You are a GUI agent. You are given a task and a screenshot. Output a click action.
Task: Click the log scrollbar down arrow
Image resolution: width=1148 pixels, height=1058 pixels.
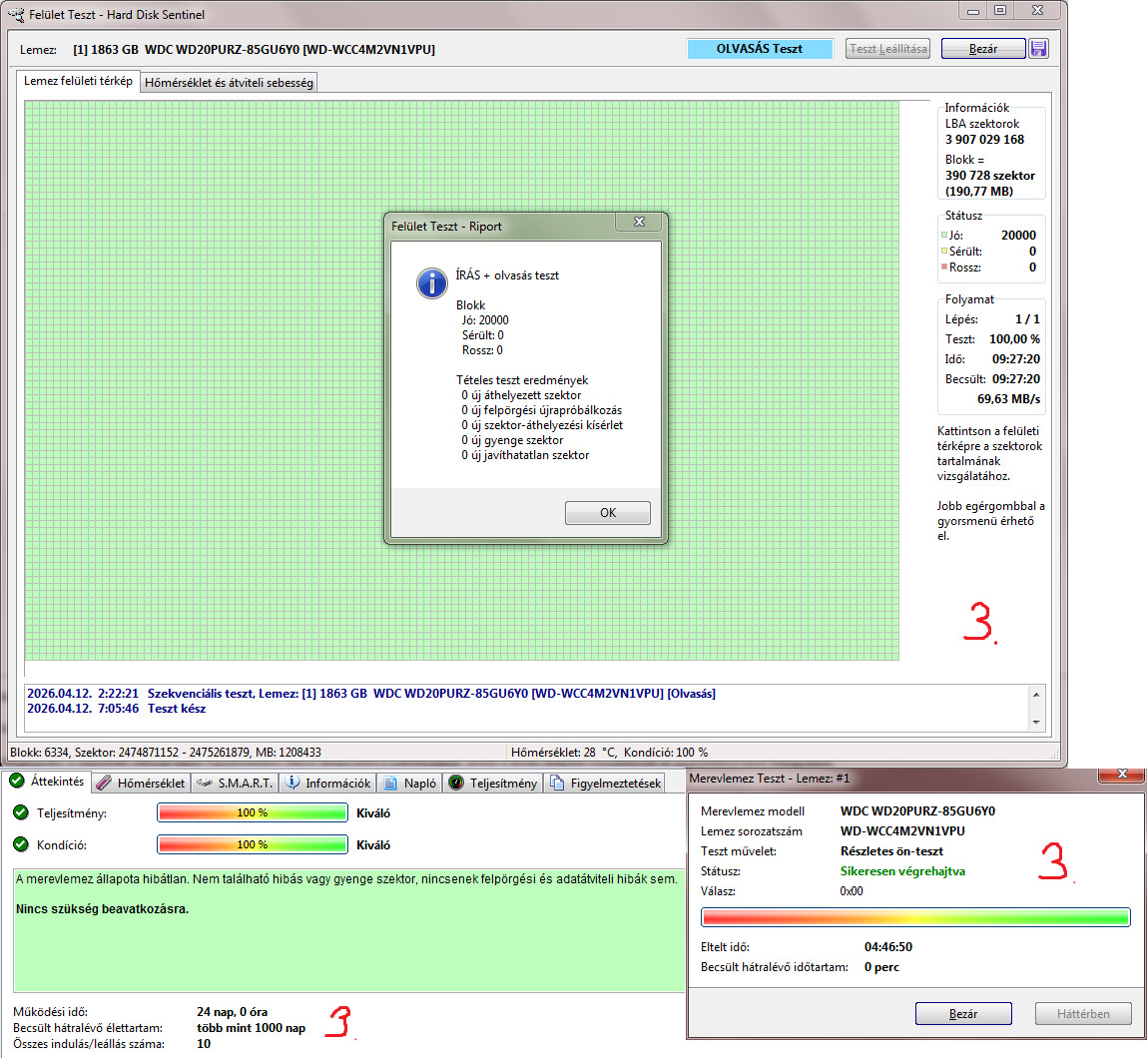point(1036,722)
